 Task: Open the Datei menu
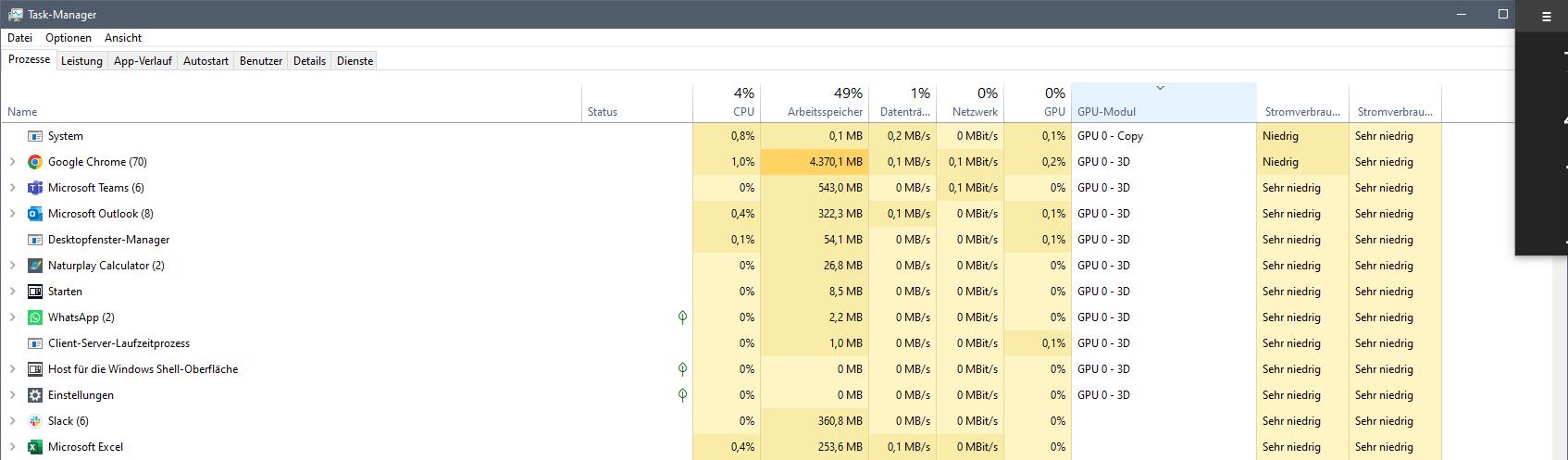coord(19,38)
